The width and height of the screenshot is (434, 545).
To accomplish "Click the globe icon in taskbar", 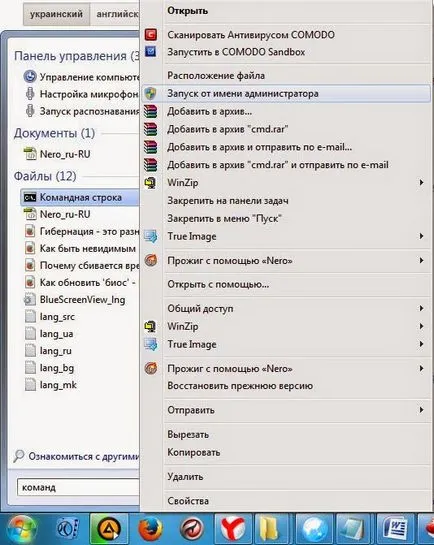I will click(x=314, y=529).
